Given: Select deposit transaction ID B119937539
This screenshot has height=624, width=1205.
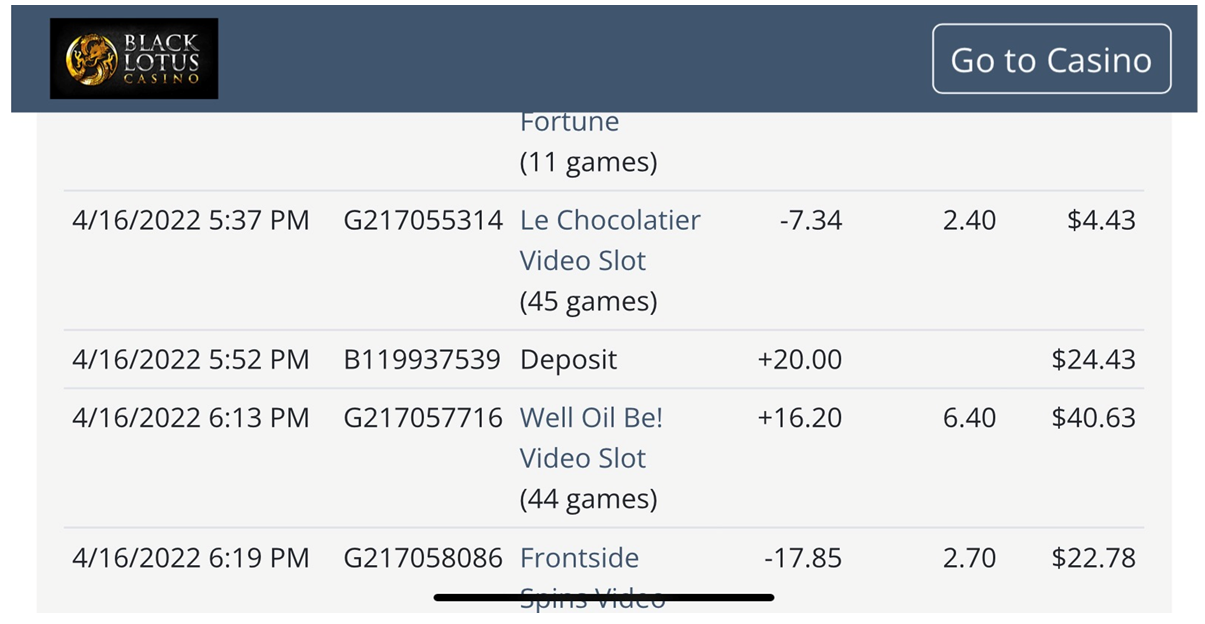Looking at the screenshot, I should pos(421,360).
